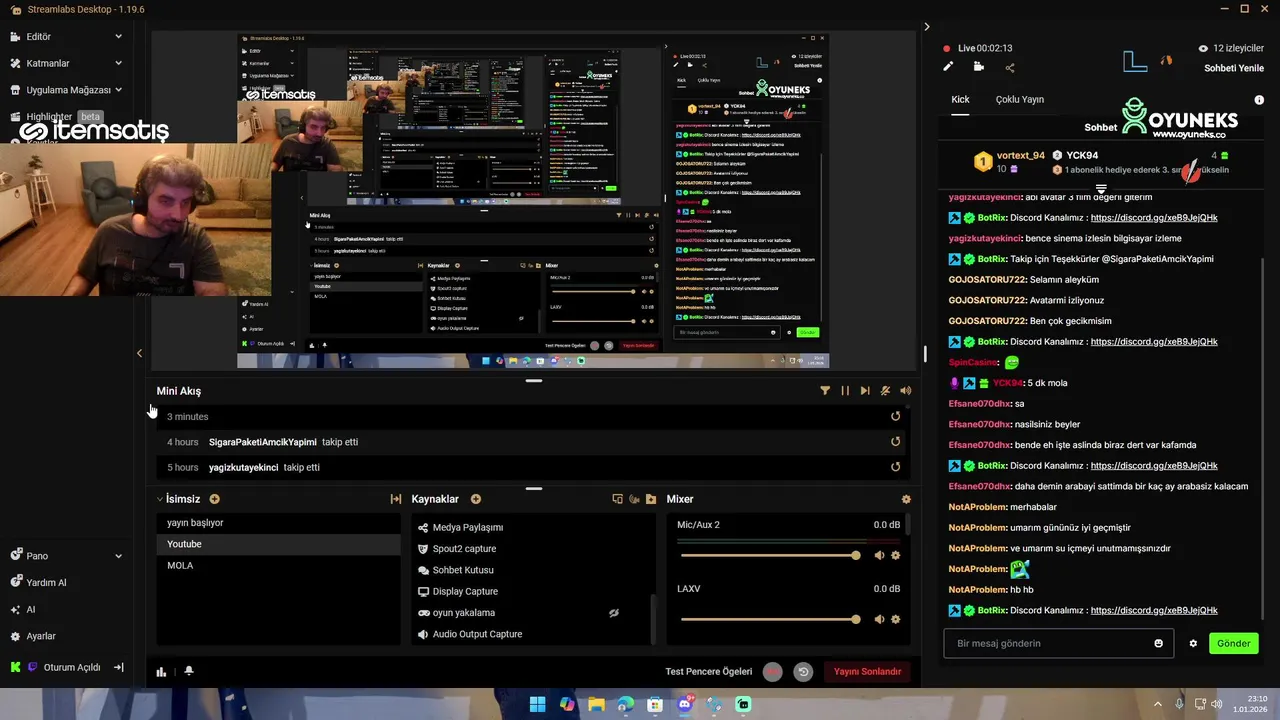Click Sohbeti Yenile to refresh chat
This screenshot has height=720, width=1280.
pos(1234,68)
